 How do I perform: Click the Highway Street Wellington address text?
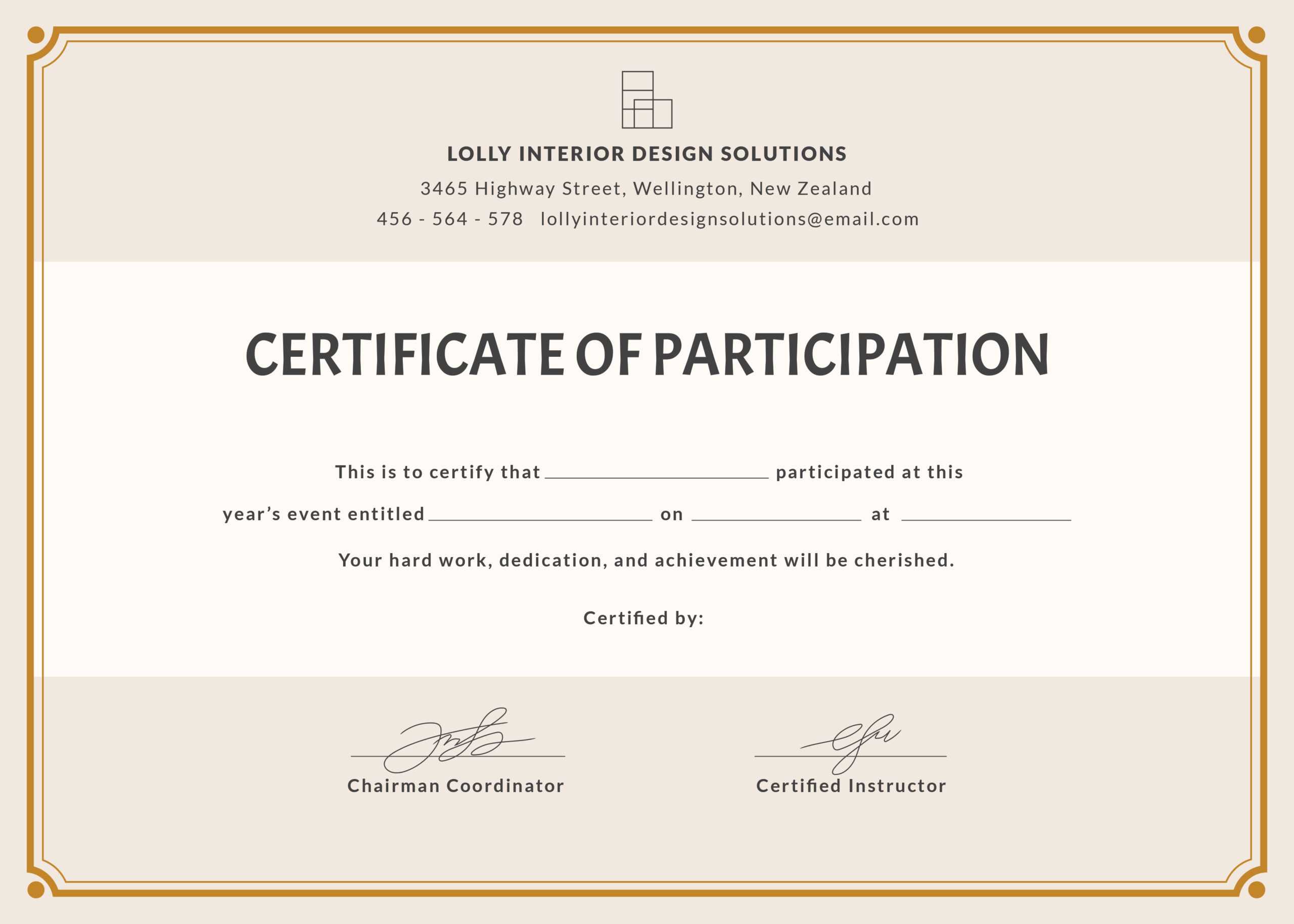646,189
